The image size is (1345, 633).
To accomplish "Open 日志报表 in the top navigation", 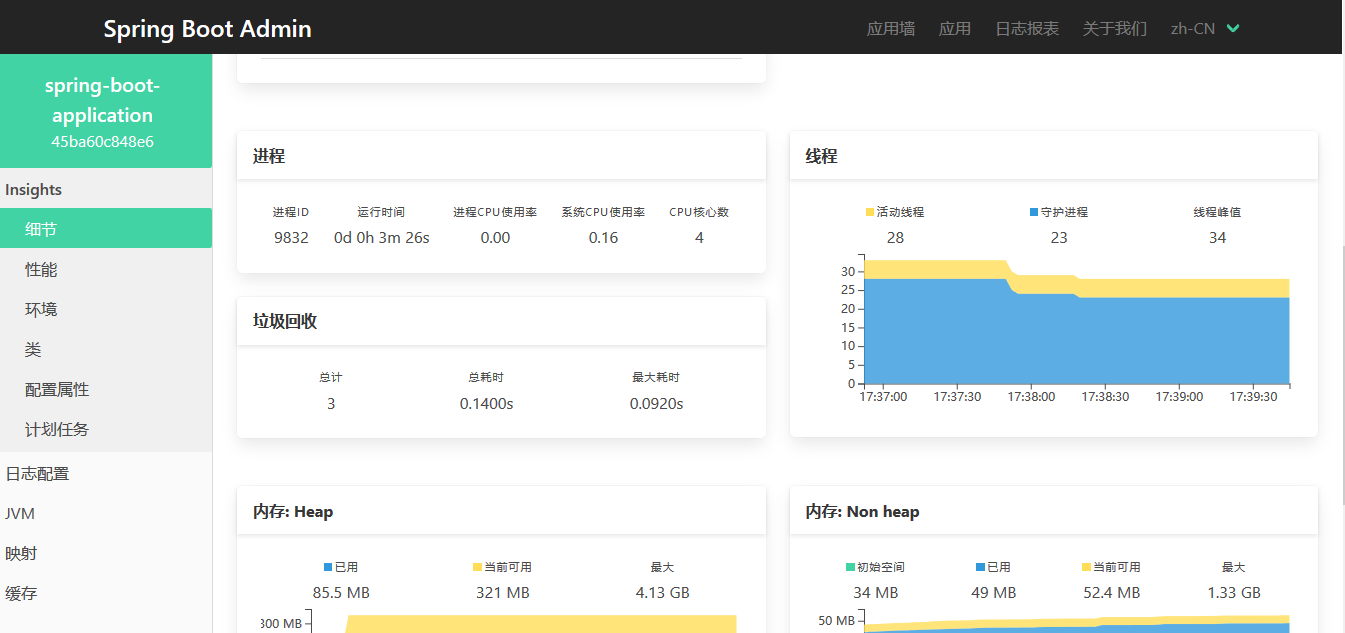I will click(1027, 29).
